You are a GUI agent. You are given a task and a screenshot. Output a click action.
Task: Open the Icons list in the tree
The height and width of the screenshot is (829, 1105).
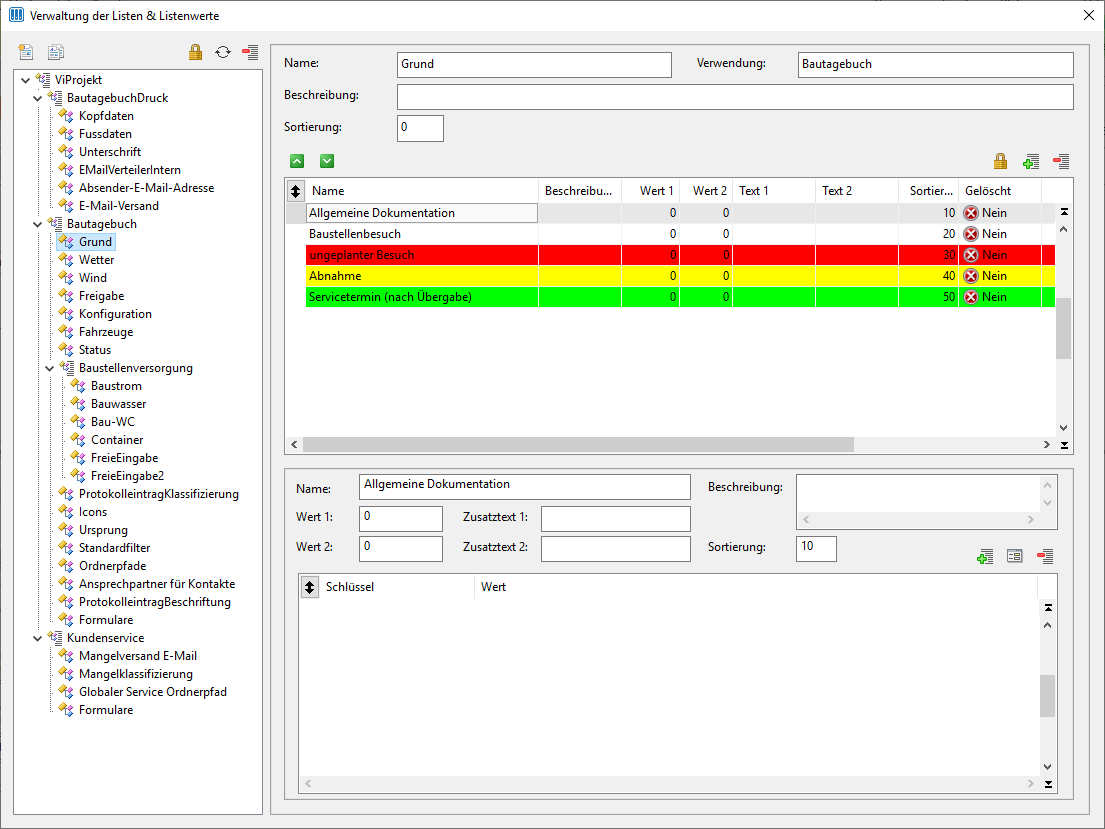point(93,512)
